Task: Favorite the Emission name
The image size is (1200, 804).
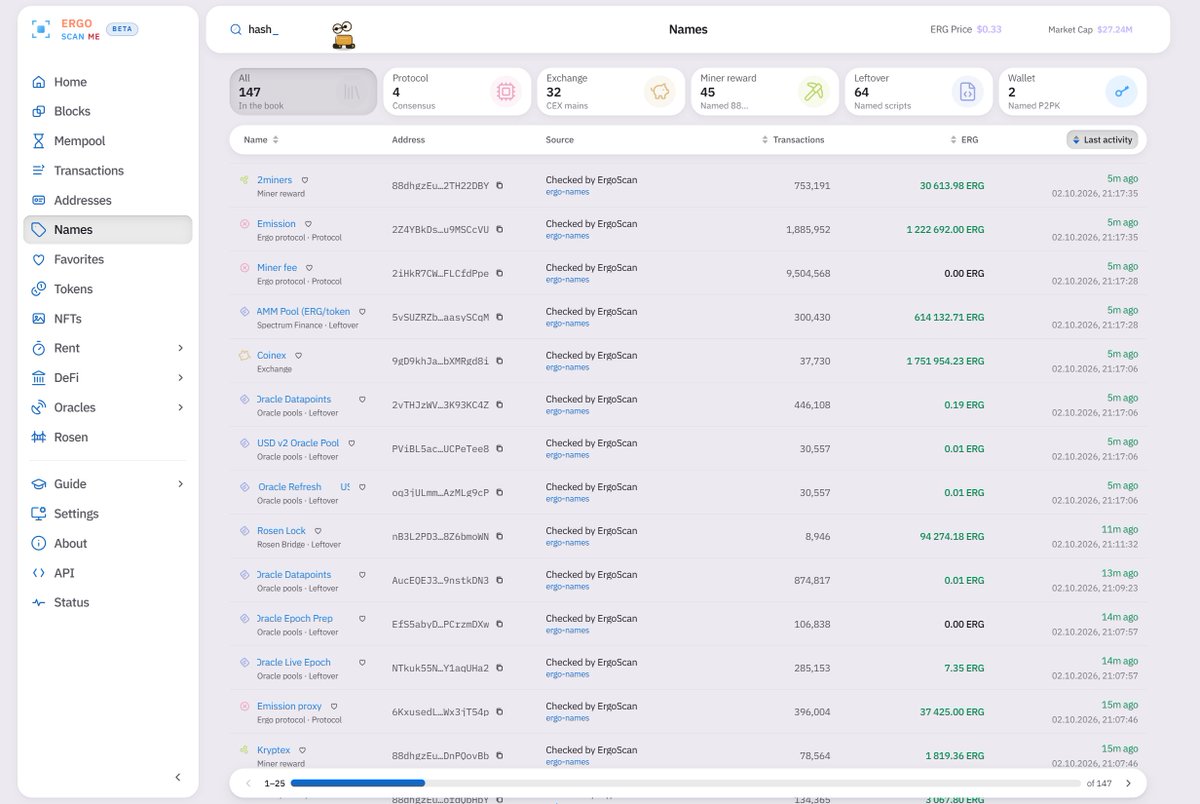Action: pyautogui.click(x=308, y=224)
